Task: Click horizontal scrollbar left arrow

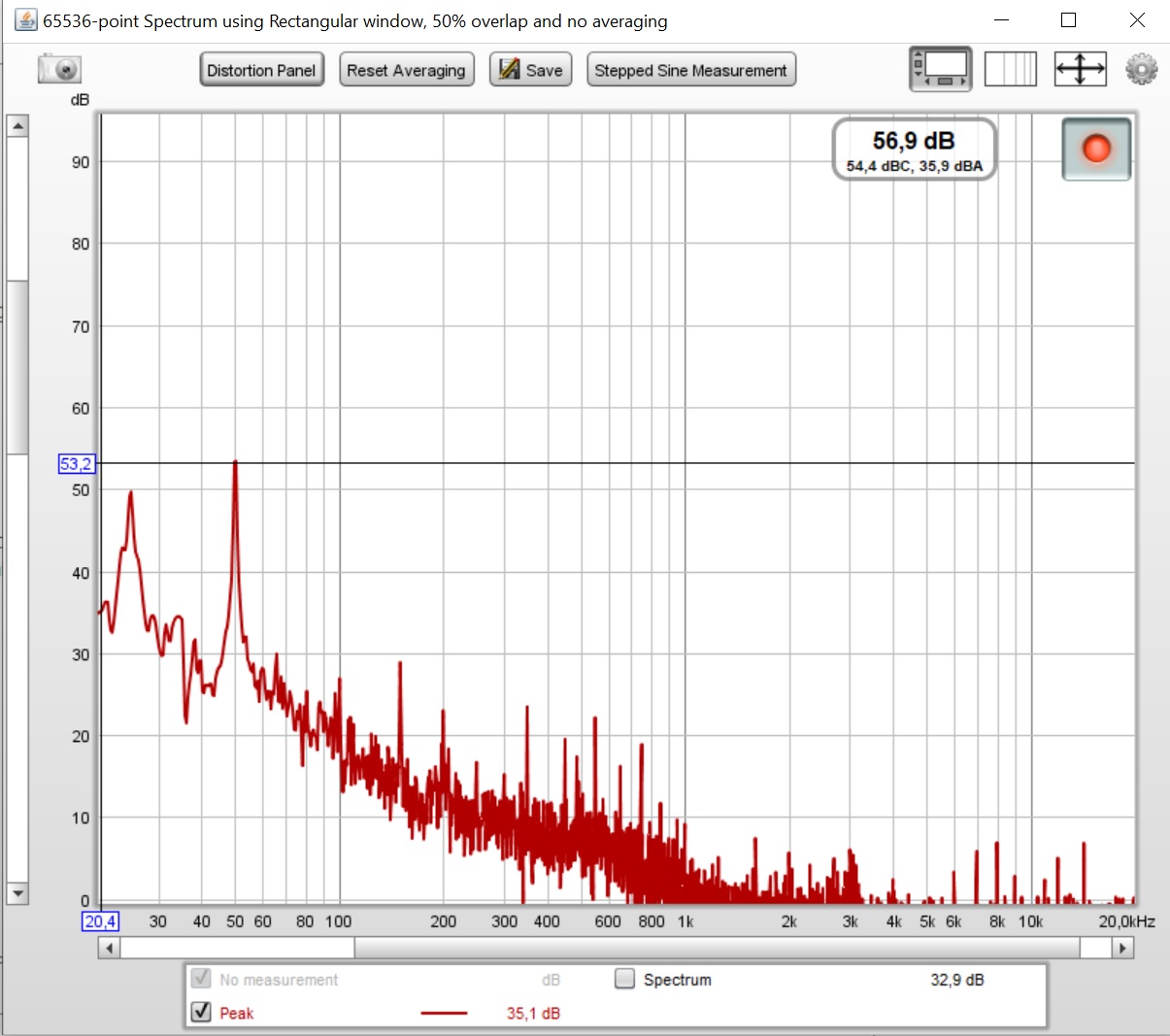Action: 109,948
